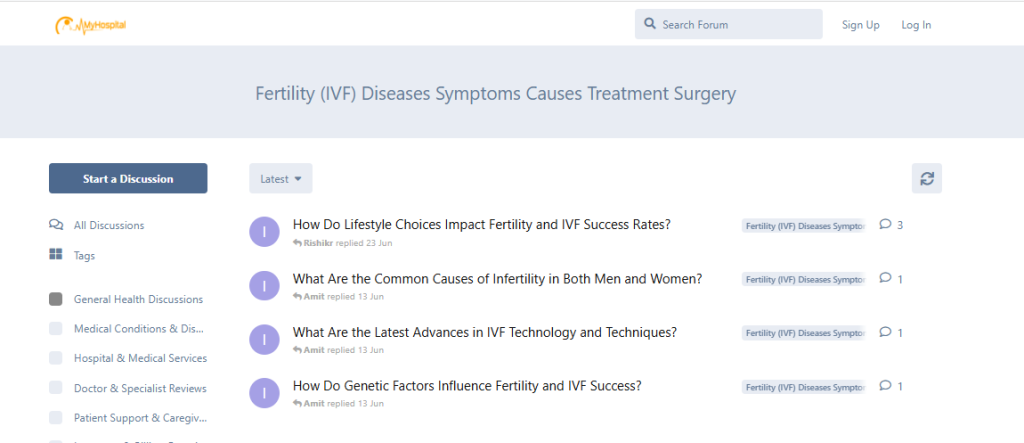
Task: Open Common Causes of Infertility discussion
Action: point(497,278)
